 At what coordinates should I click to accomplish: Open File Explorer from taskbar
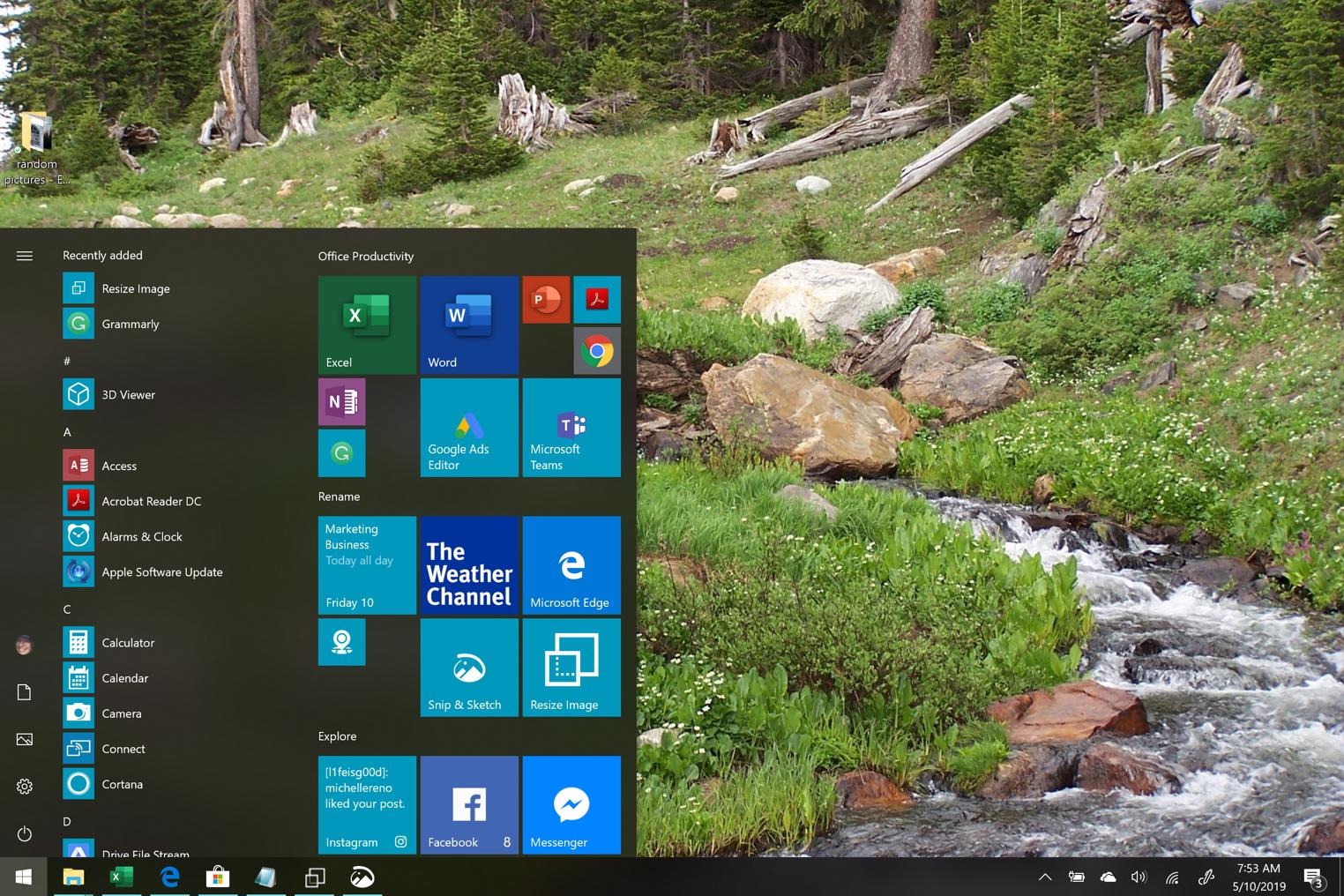[73, 877]
